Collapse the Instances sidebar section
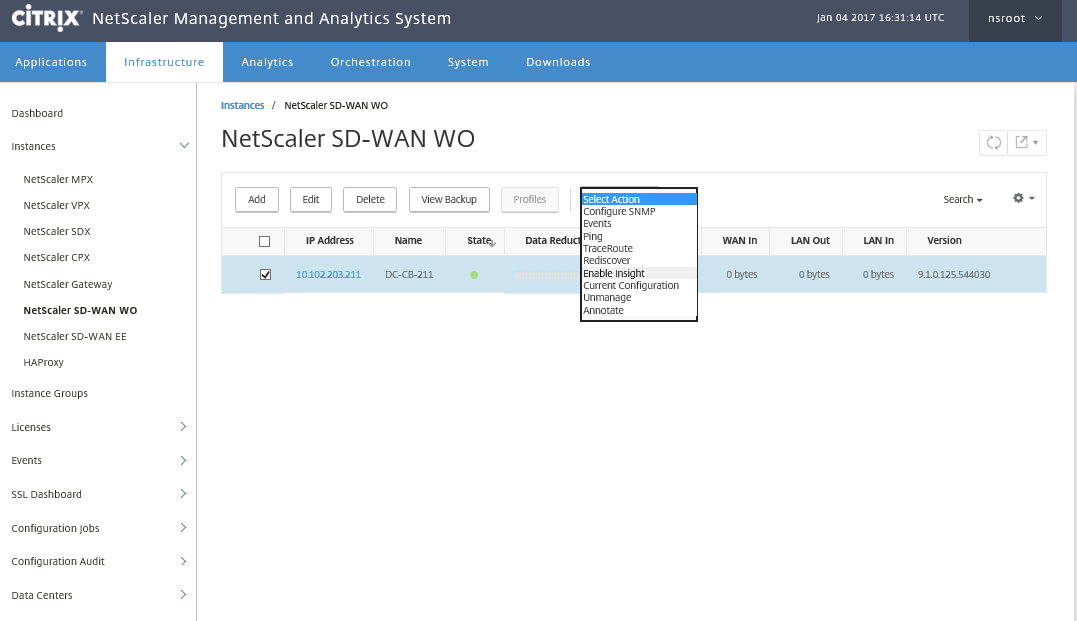Image resolution: width=1077 pixels, height=621 pixels. click(184, 146)
